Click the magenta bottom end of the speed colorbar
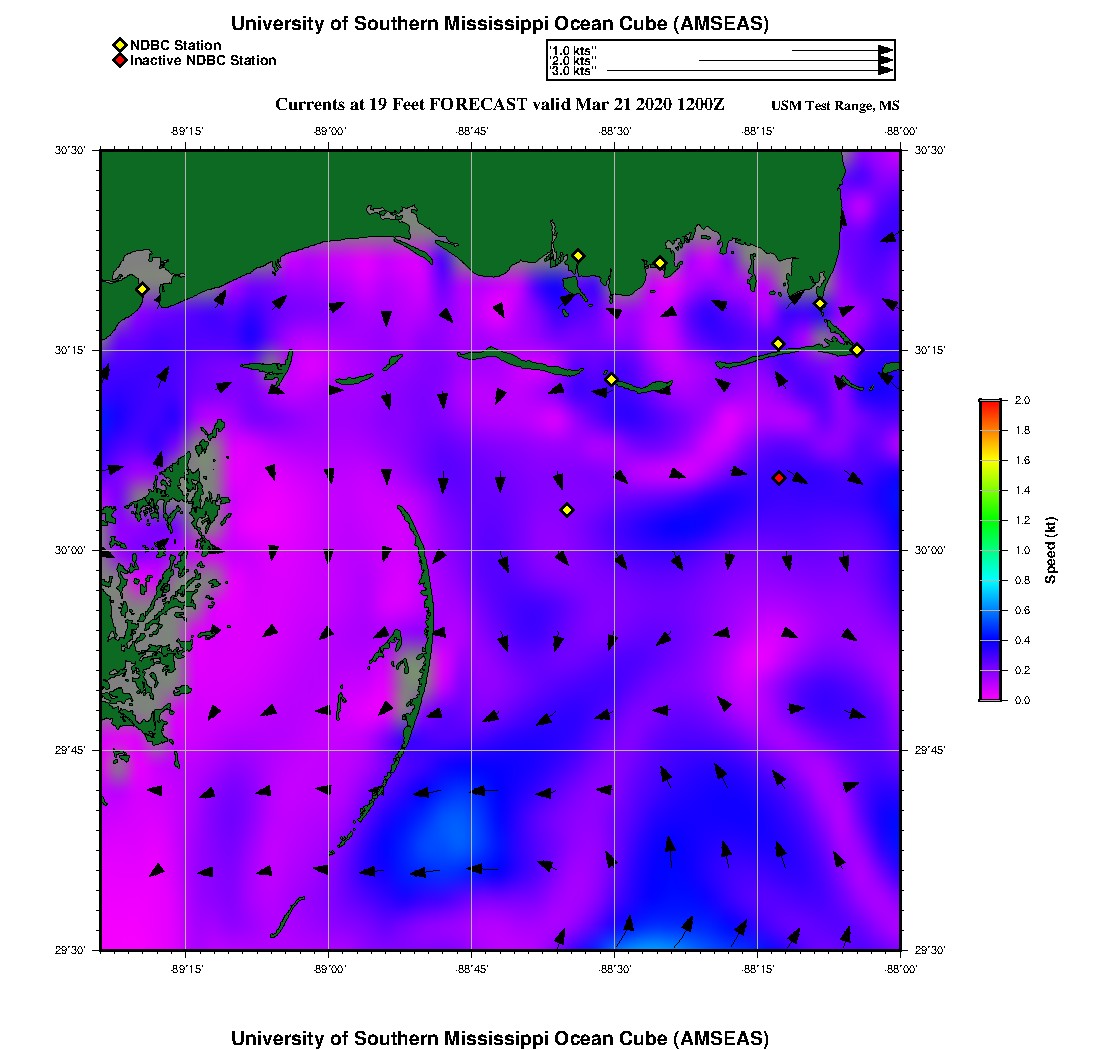This screenshot has width=1100, height=1050. (x=989, y=696)
